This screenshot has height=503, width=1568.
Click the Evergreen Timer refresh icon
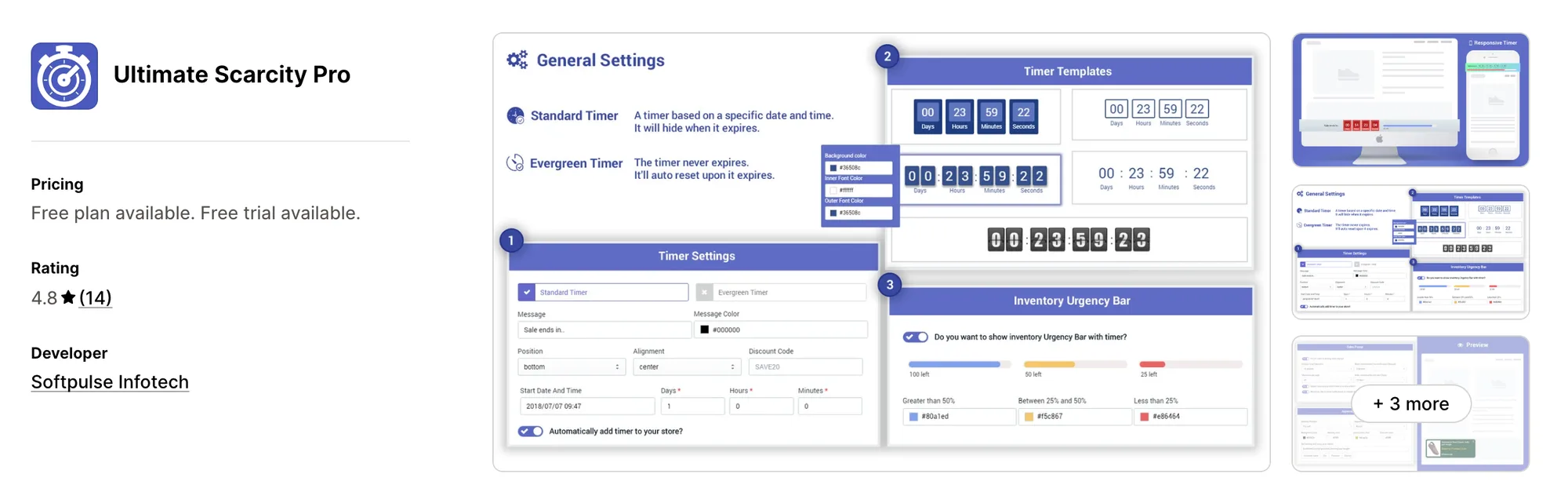pyautogui.click(x=515, y=162)
